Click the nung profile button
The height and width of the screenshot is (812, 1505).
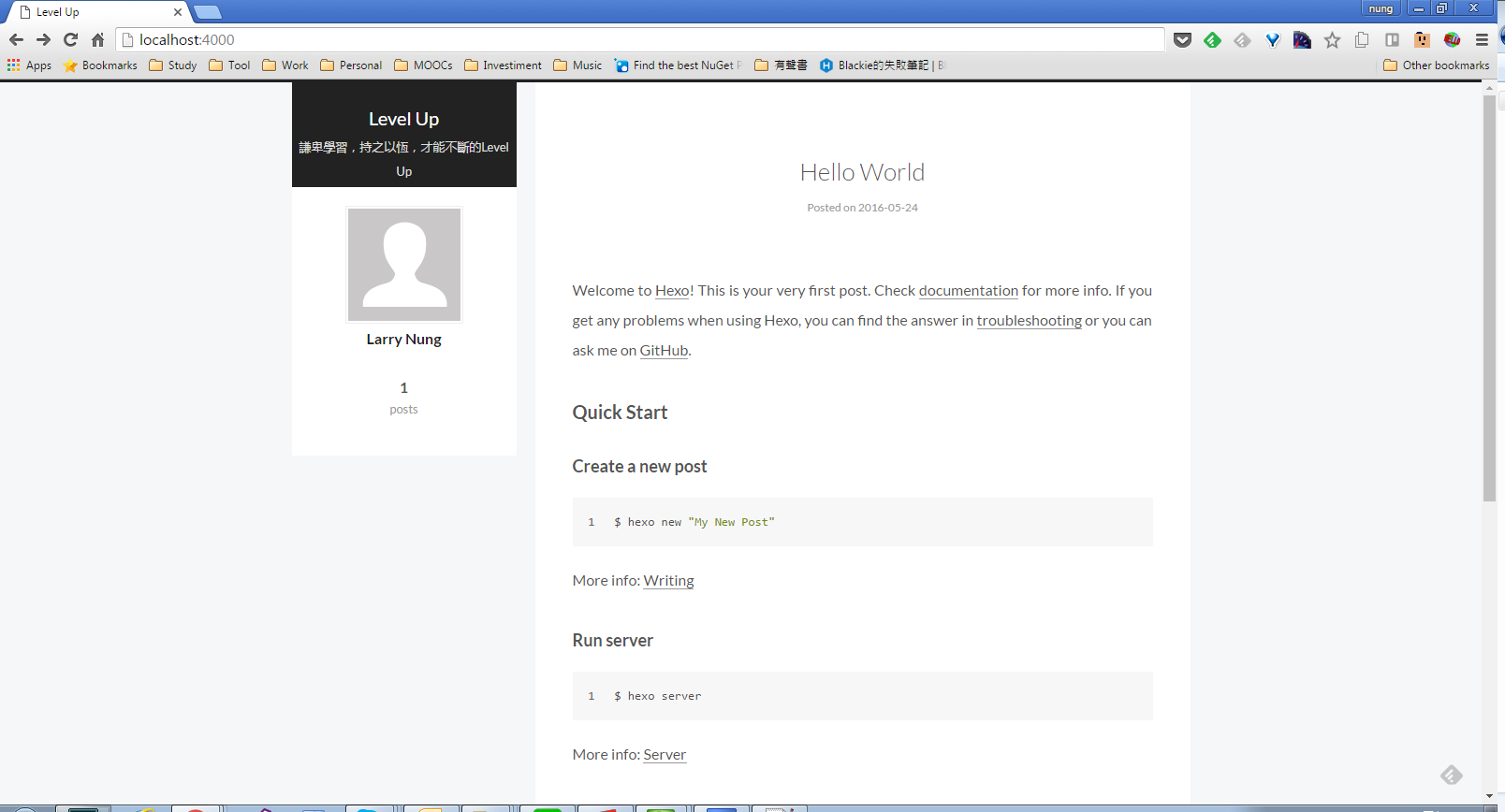pyautogui.click(x=1381, y=8)
